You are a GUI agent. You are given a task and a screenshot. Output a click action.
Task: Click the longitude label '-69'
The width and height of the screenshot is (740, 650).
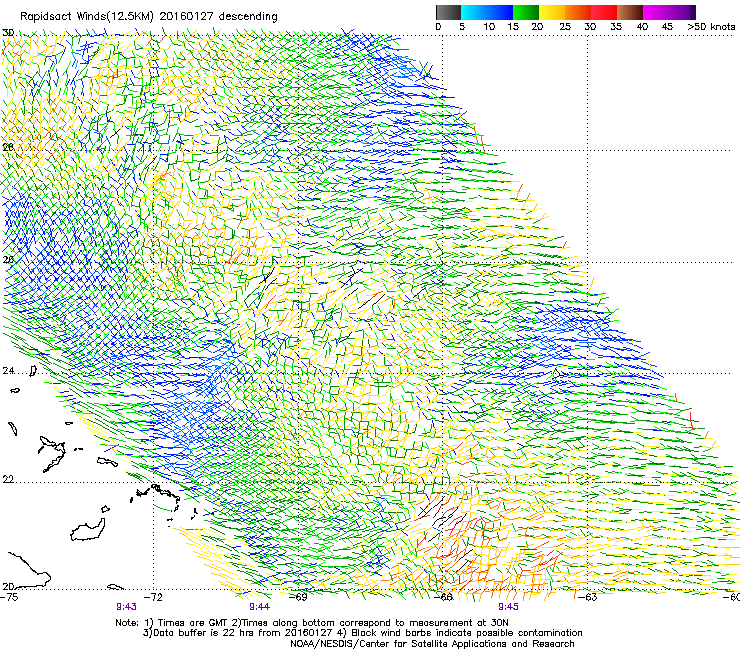tap(298, 597)
